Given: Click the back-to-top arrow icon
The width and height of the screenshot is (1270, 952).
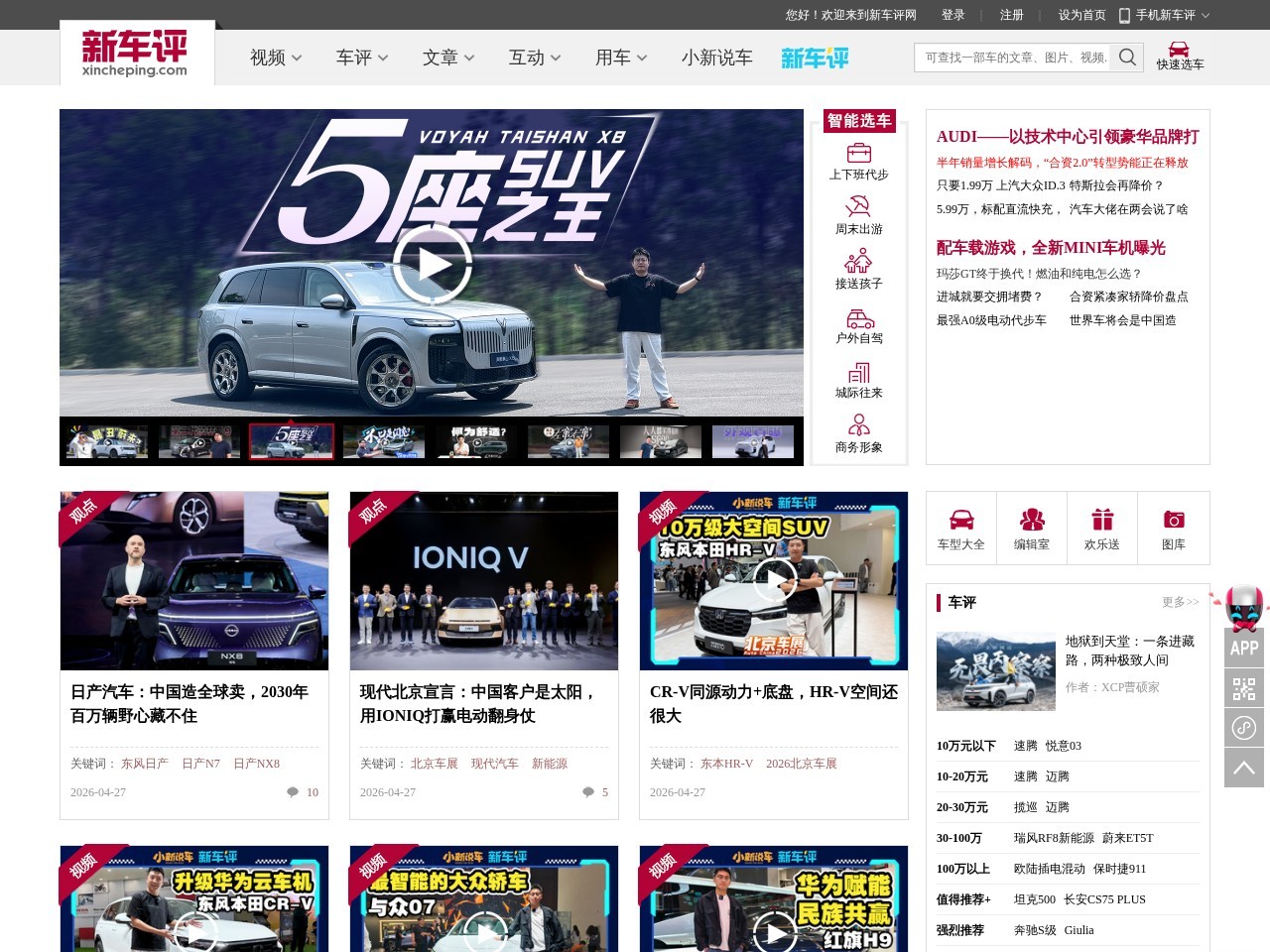Looking at the screenshot, I should (1244, 768).
